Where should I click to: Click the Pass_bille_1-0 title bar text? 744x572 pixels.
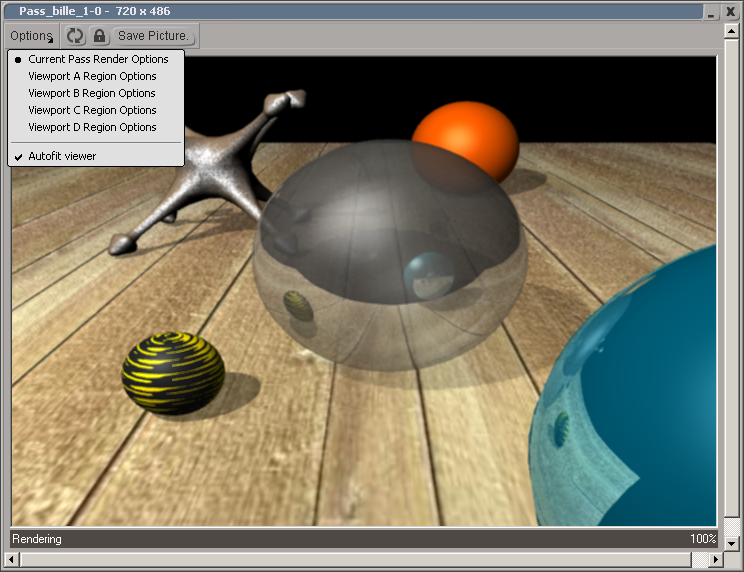click(x=94, y=11)
